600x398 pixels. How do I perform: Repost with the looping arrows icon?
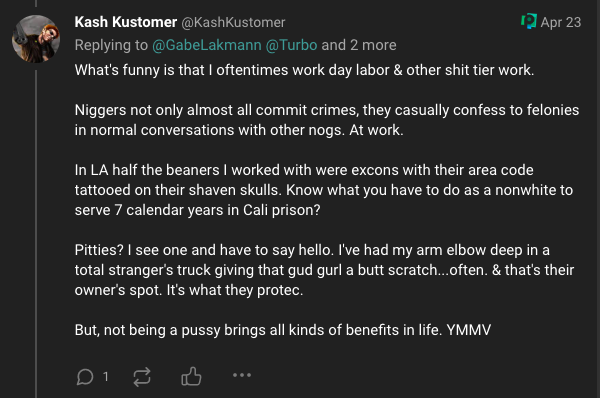(x=142, y=377)
